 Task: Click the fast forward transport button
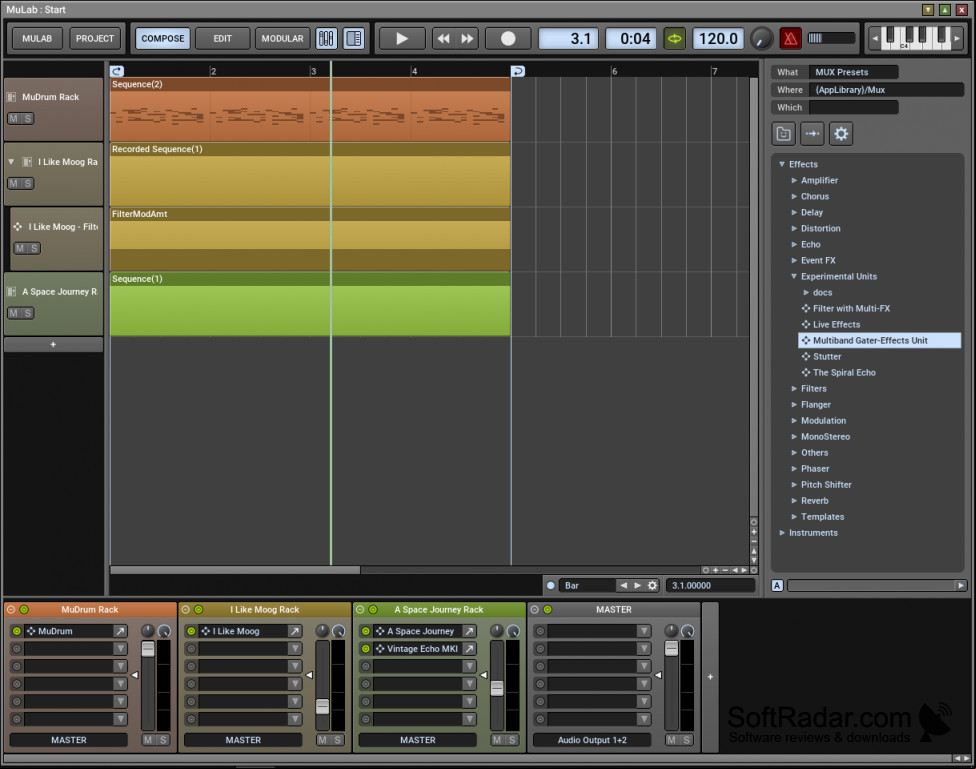pyautogui.click(x=467, y=39)
